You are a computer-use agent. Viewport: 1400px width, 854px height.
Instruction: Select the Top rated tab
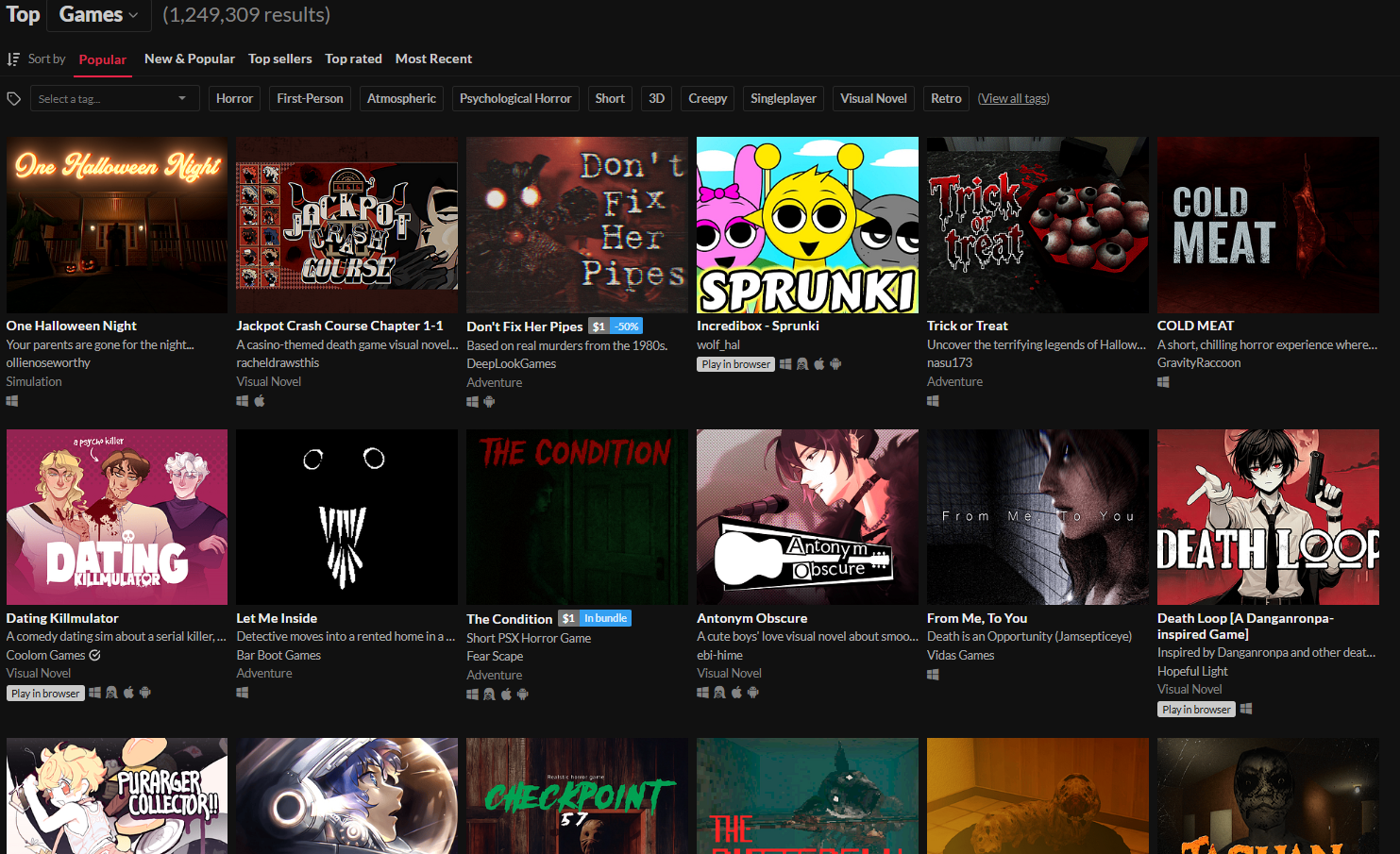354,59
